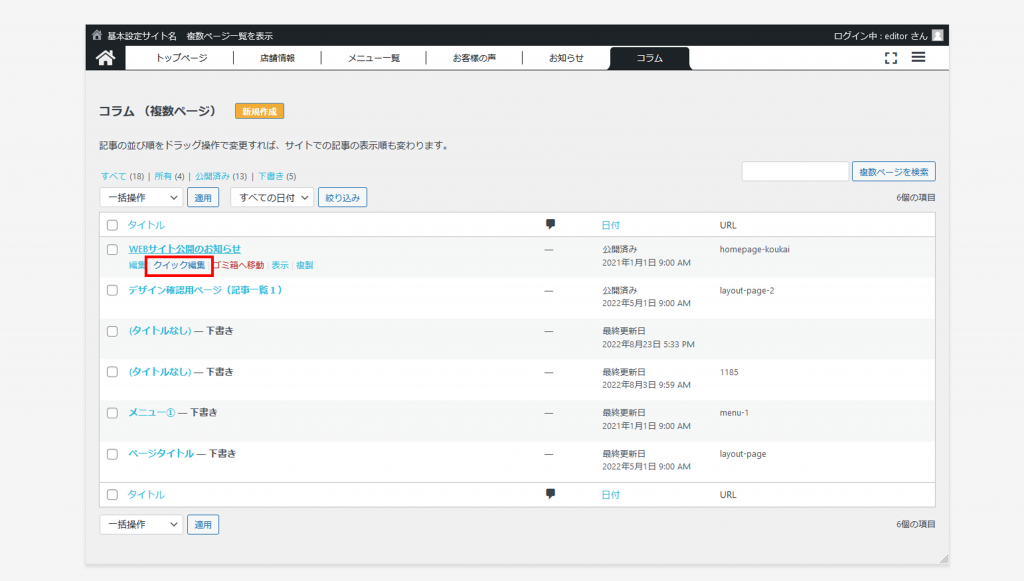Tick the checkbox beside メニュー① draft
The height and width of the screenshot is (581, 1024).
[112, 413]
